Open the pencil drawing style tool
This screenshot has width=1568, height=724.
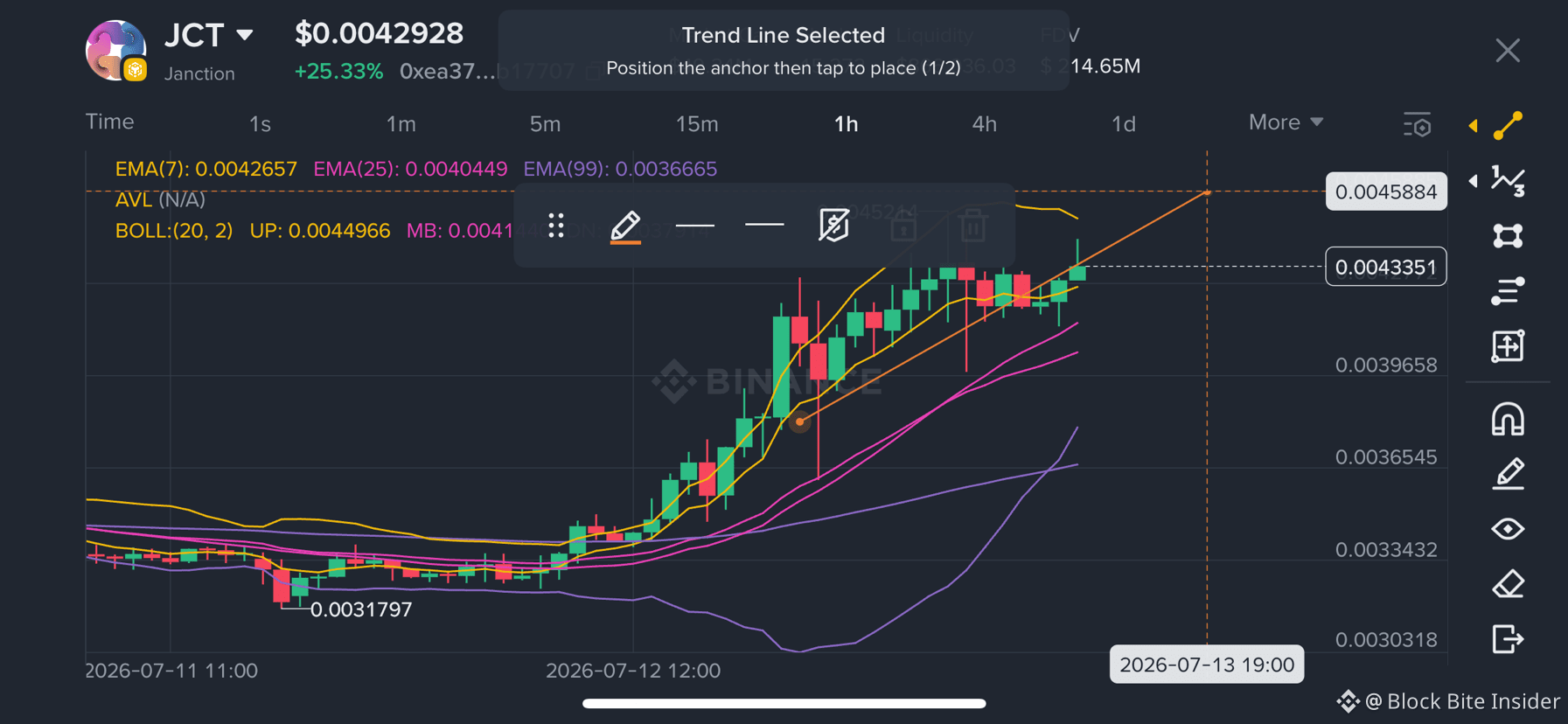(1509, 474)
